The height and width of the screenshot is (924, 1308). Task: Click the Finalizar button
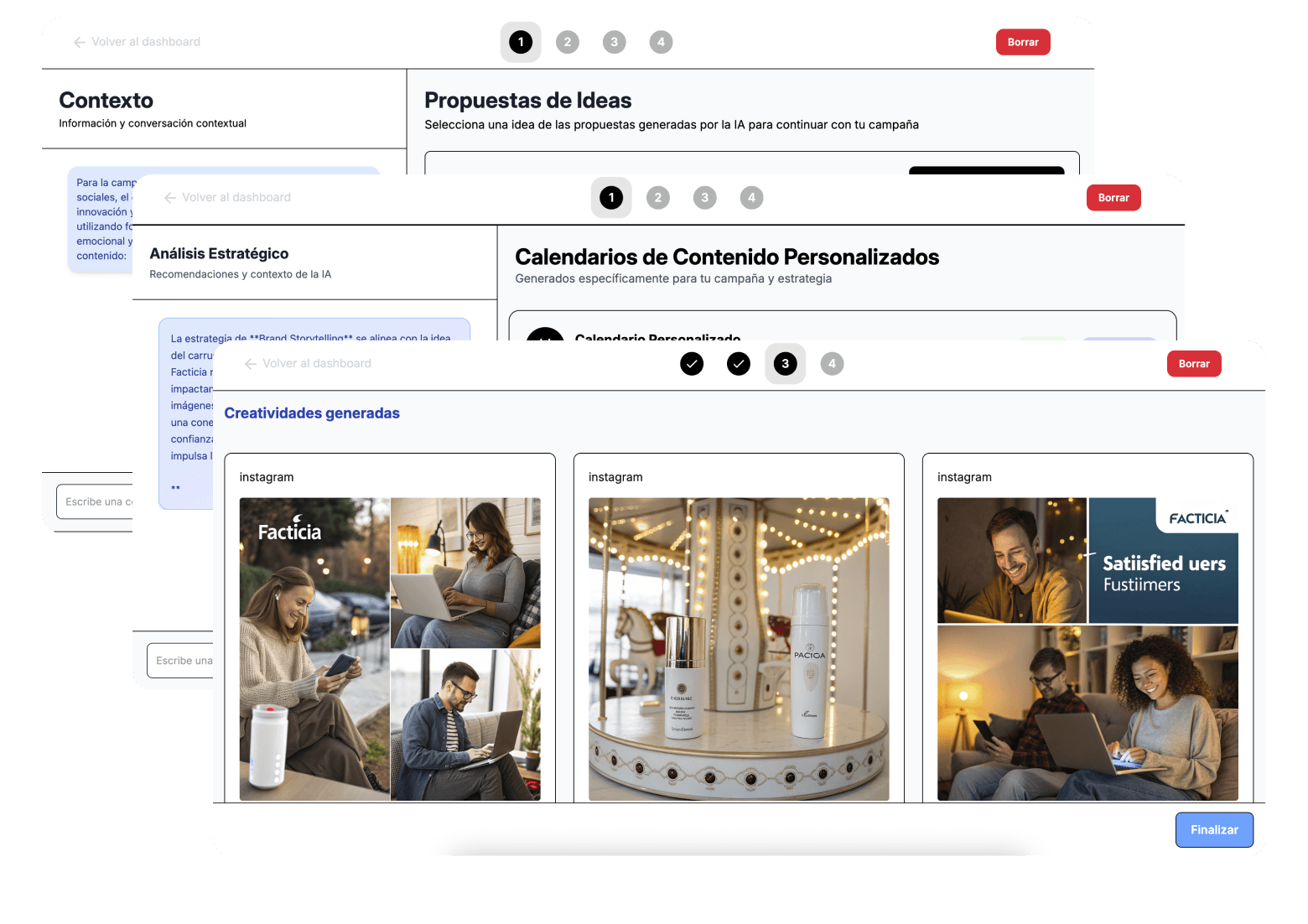pyautogui.click(x=1213, y=829)
